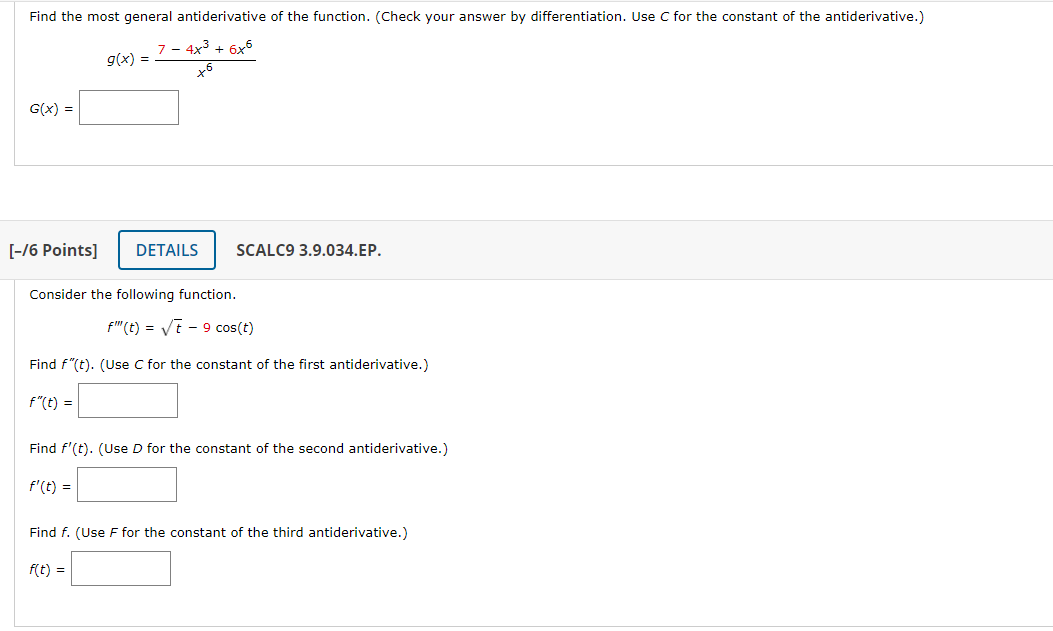This screenshot has height=631, width=1053.
Task: Click "Consider the following function." text
Action: pos(133,294)
